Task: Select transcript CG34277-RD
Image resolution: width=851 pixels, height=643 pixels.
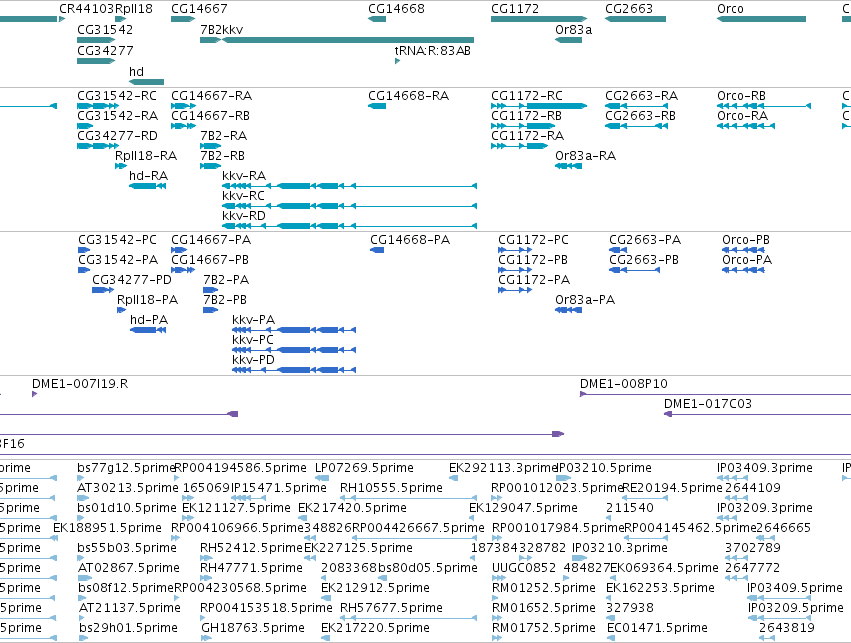Action: tap(98, 146)
